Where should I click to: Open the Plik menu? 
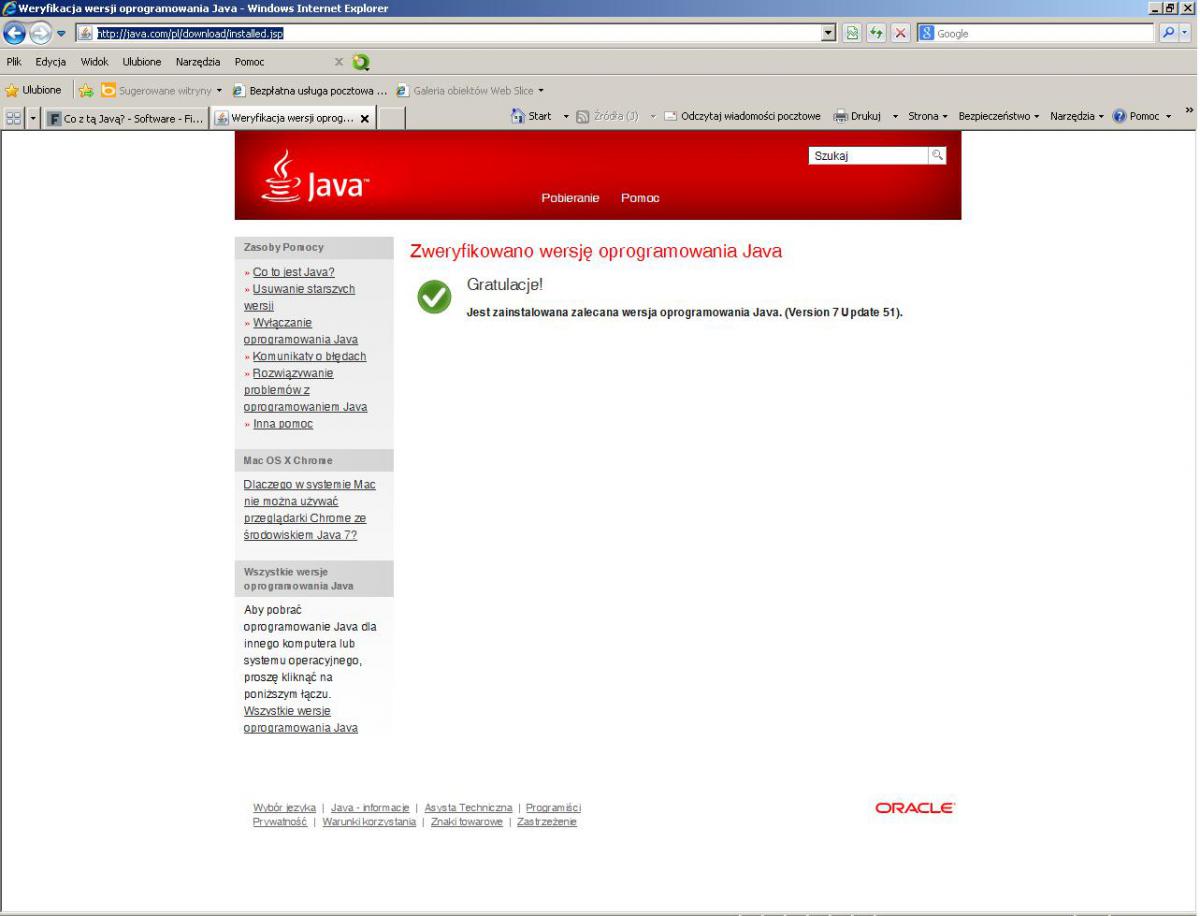click(15, 62)
